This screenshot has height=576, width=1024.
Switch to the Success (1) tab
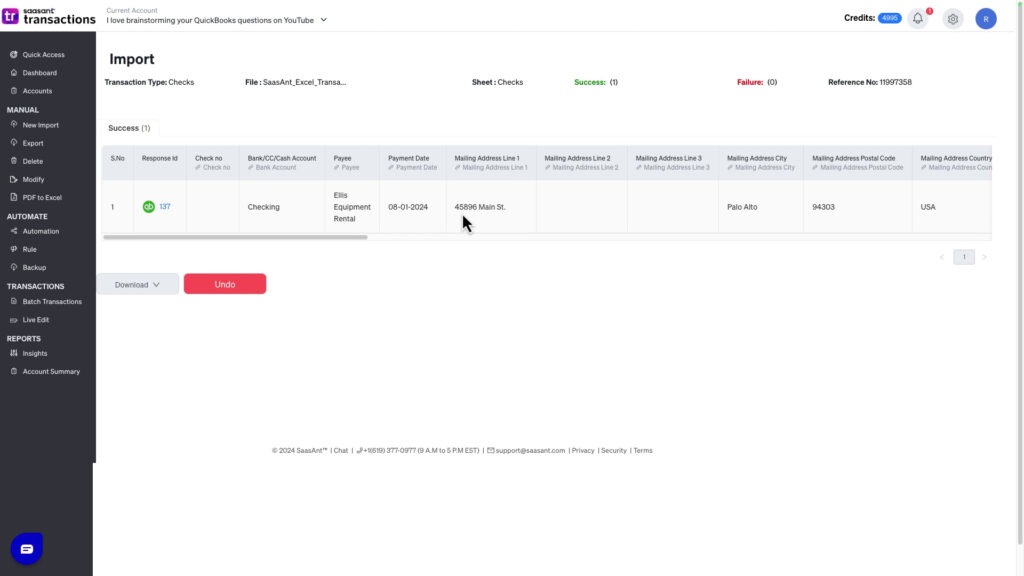coord(128,128)
